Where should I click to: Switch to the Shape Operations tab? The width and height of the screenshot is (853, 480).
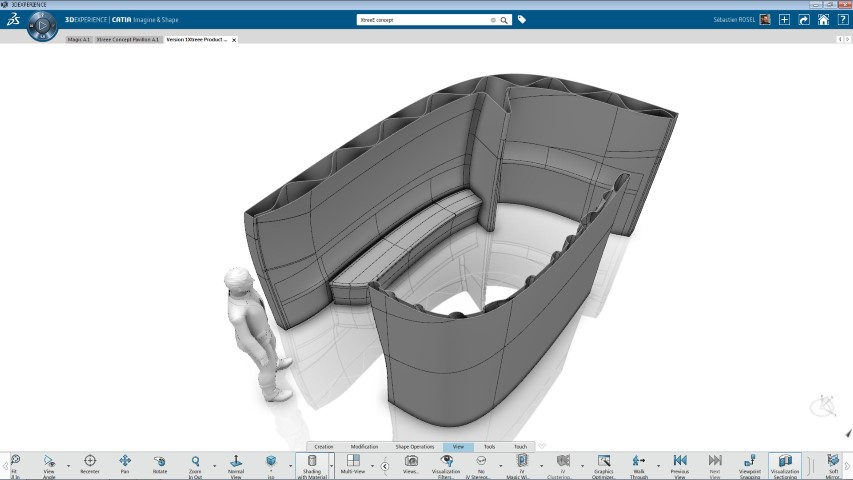(x=414, y=447)
